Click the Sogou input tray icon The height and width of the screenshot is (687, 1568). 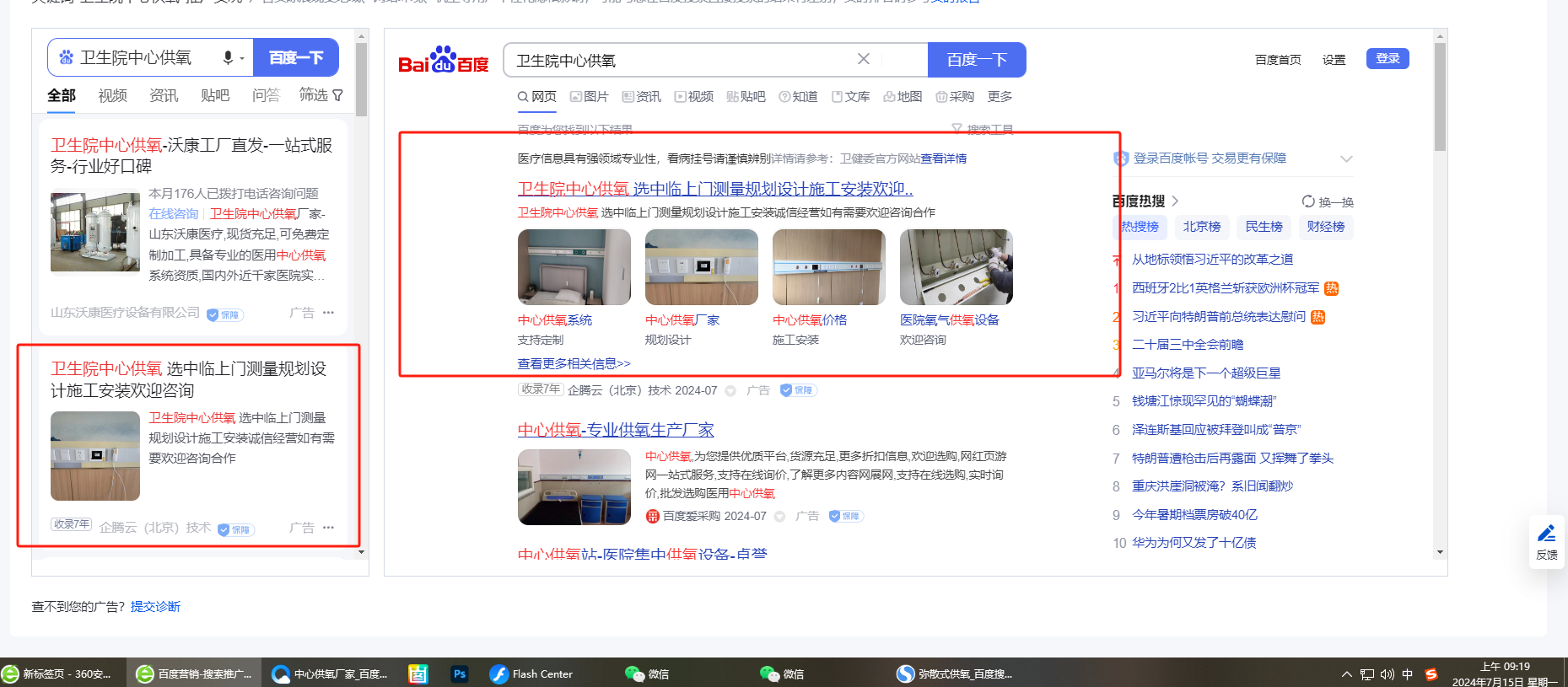pos(1431,674)
